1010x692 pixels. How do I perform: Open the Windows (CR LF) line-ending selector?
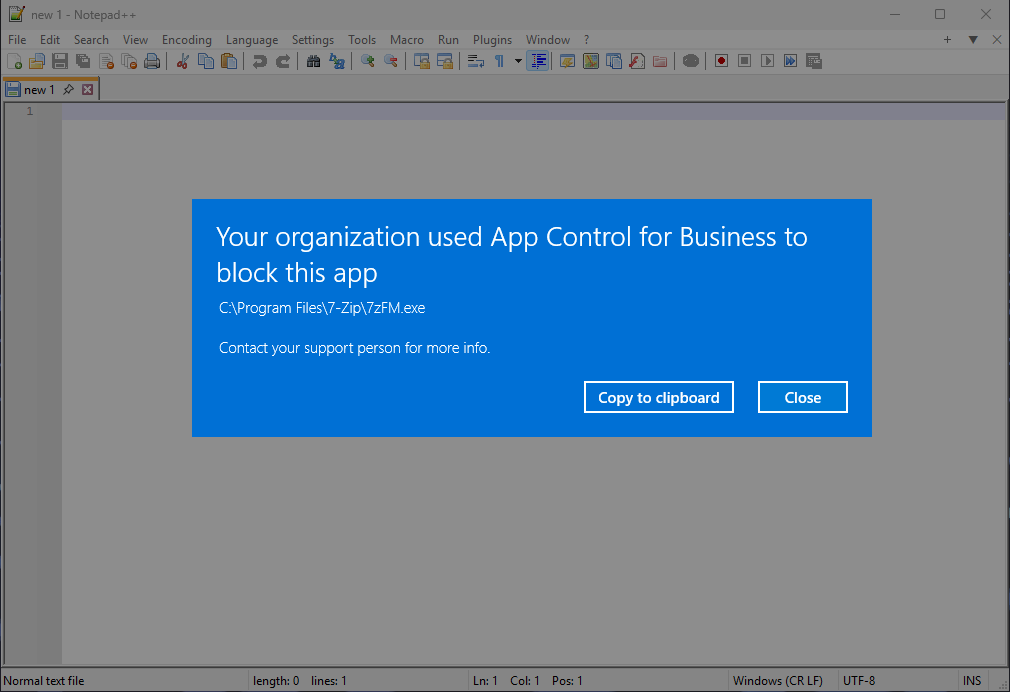777,681
